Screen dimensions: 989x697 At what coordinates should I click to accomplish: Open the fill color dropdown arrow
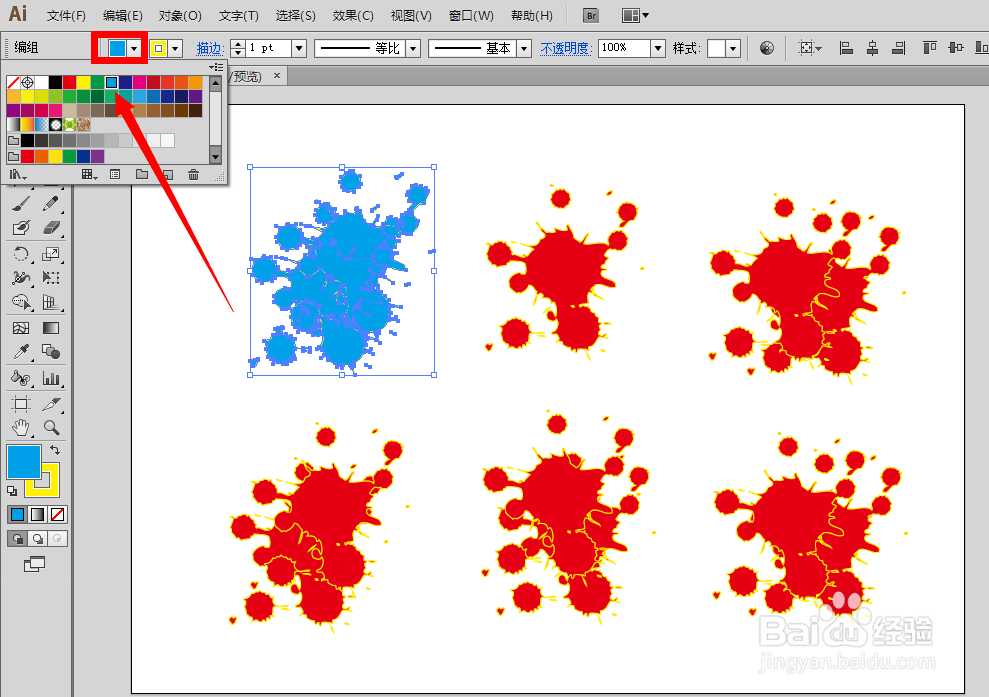tap(134, 49)
